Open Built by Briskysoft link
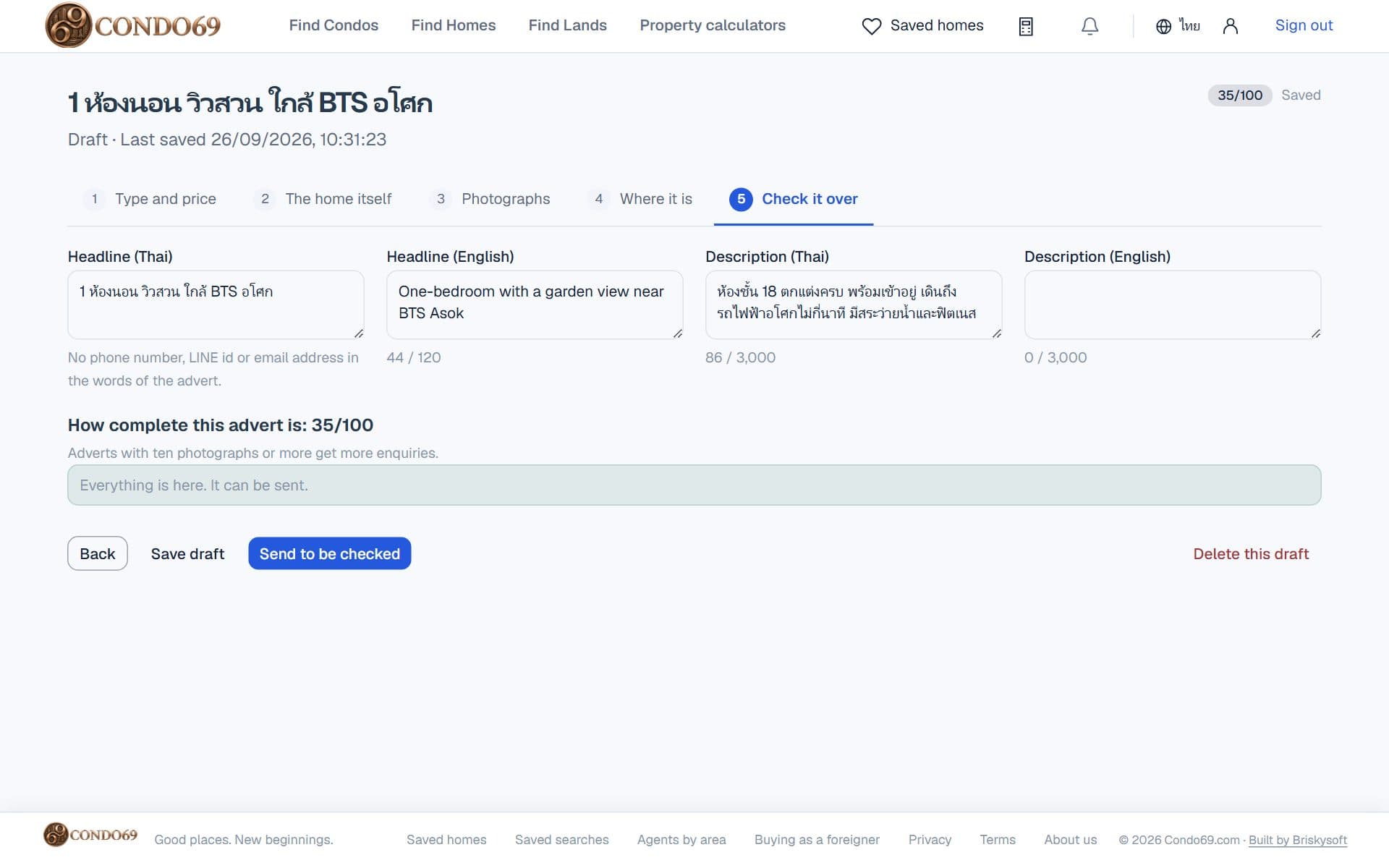 (1298, 840)
